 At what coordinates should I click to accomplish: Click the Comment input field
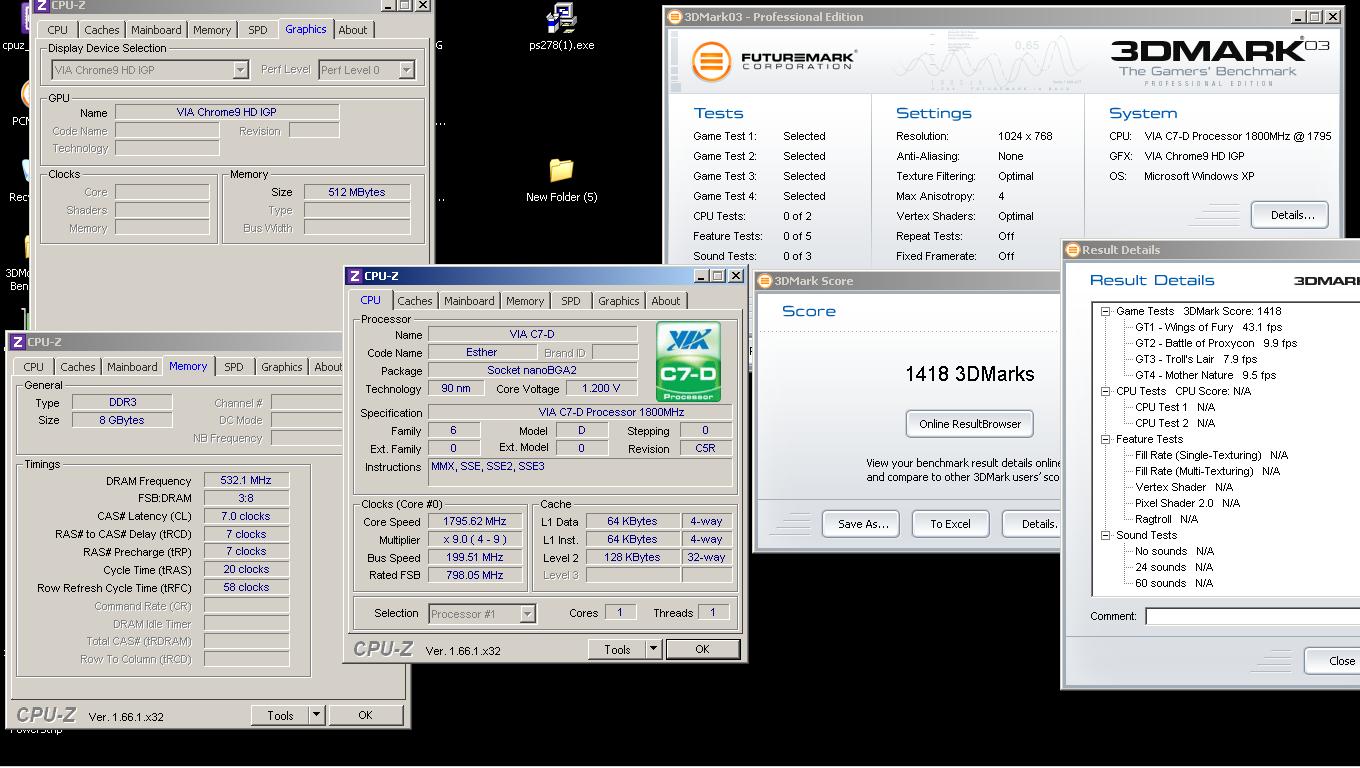tap(1252, 616)
